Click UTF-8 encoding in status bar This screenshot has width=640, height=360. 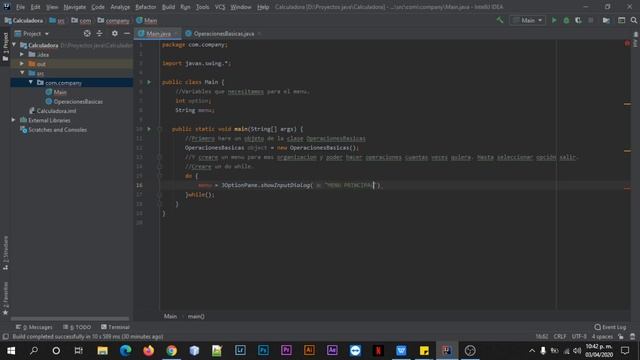[579, 337]
